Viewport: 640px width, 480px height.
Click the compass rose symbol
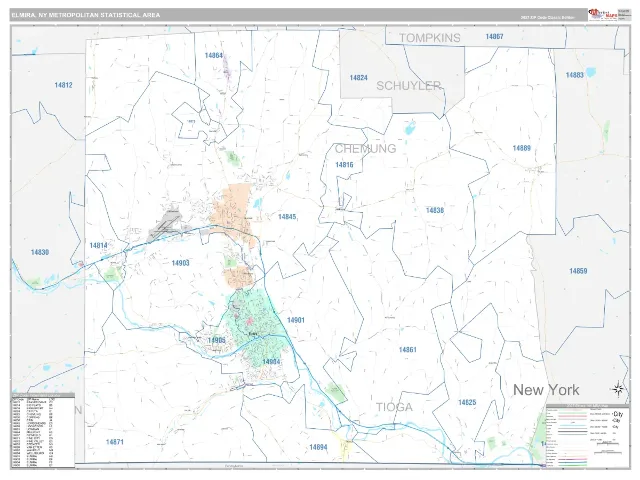click(618, 389)
